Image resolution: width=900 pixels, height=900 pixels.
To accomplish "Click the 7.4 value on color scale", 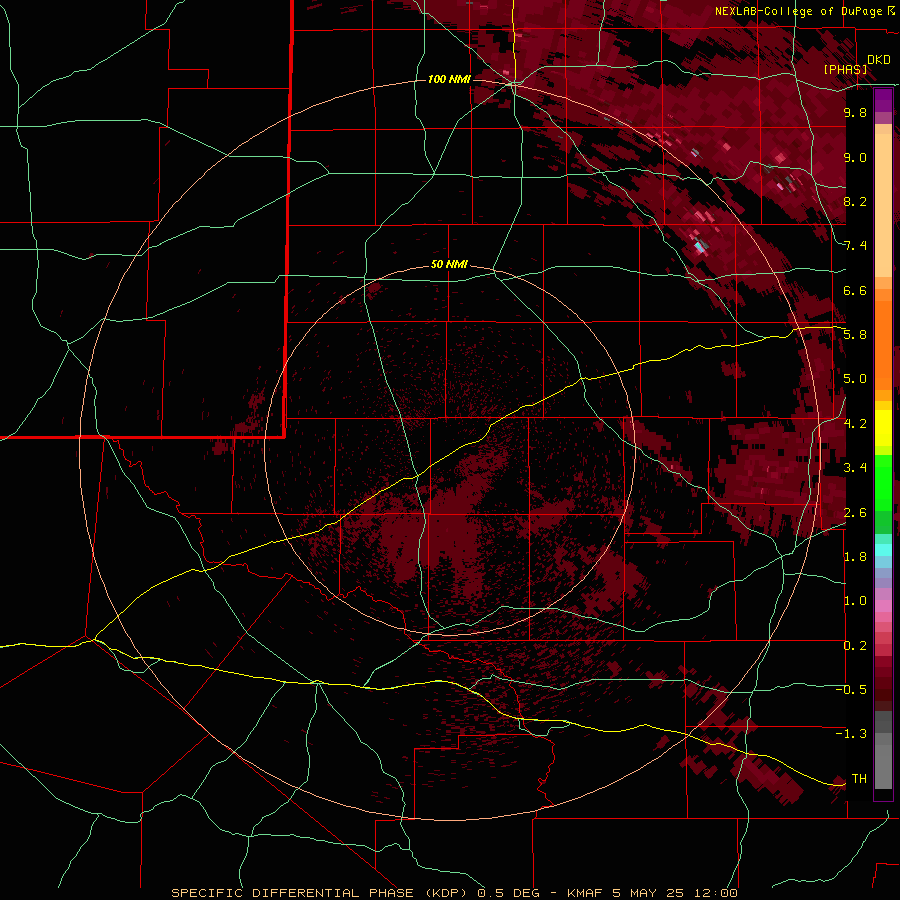I will 855,246.
